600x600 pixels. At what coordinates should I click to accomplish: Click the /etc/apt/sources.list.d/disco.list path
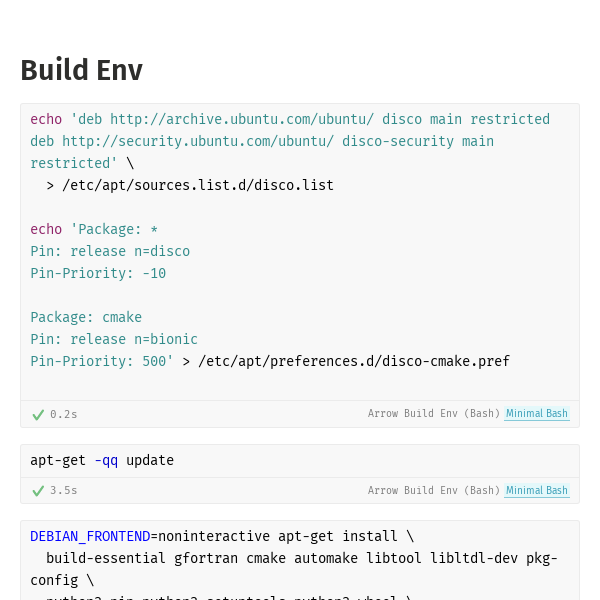(198, 186)
